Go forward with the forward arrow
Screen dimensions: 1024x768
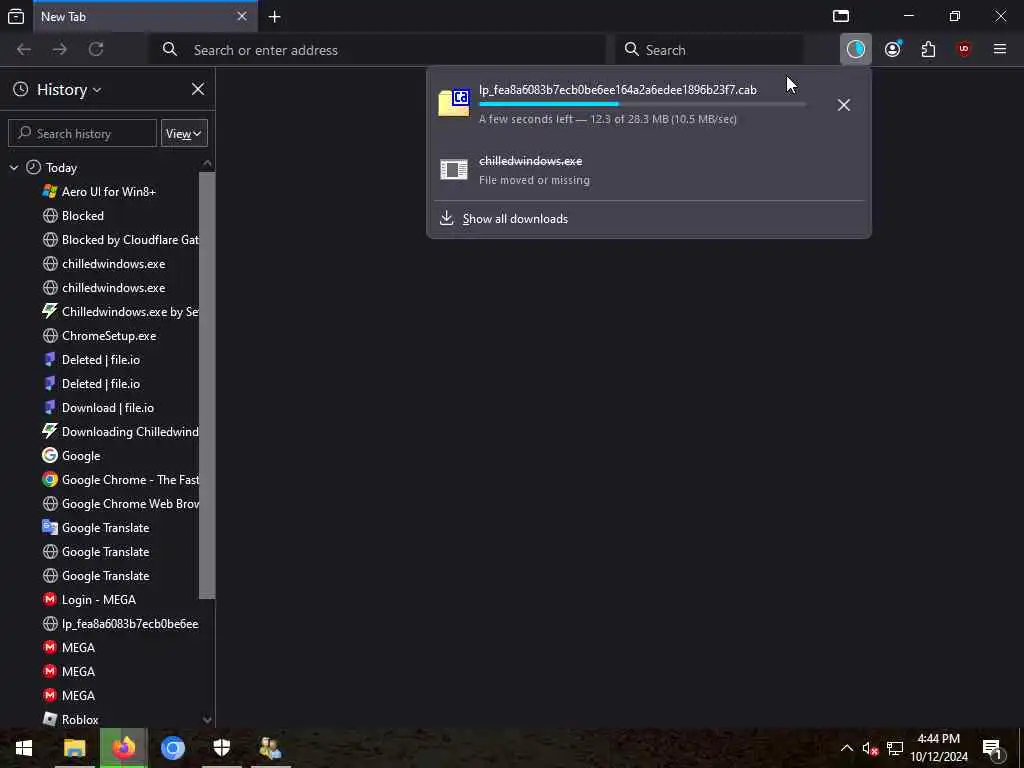coord(60,50)
